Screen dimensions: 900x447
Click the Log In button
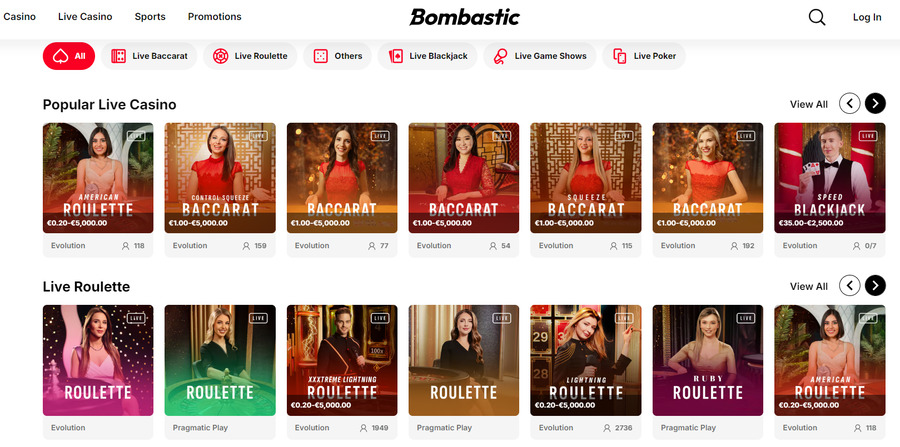point(867,17)
